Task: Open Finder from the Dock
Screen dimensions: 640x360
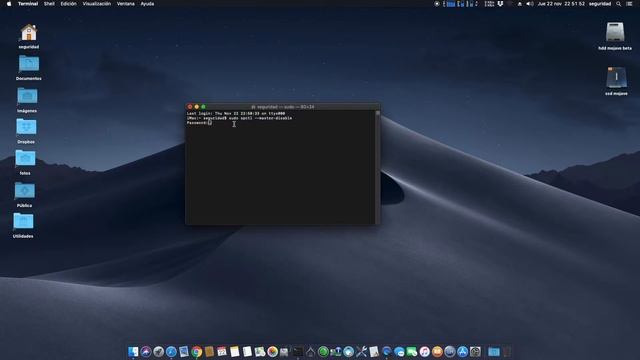Action: coord(133,351)
